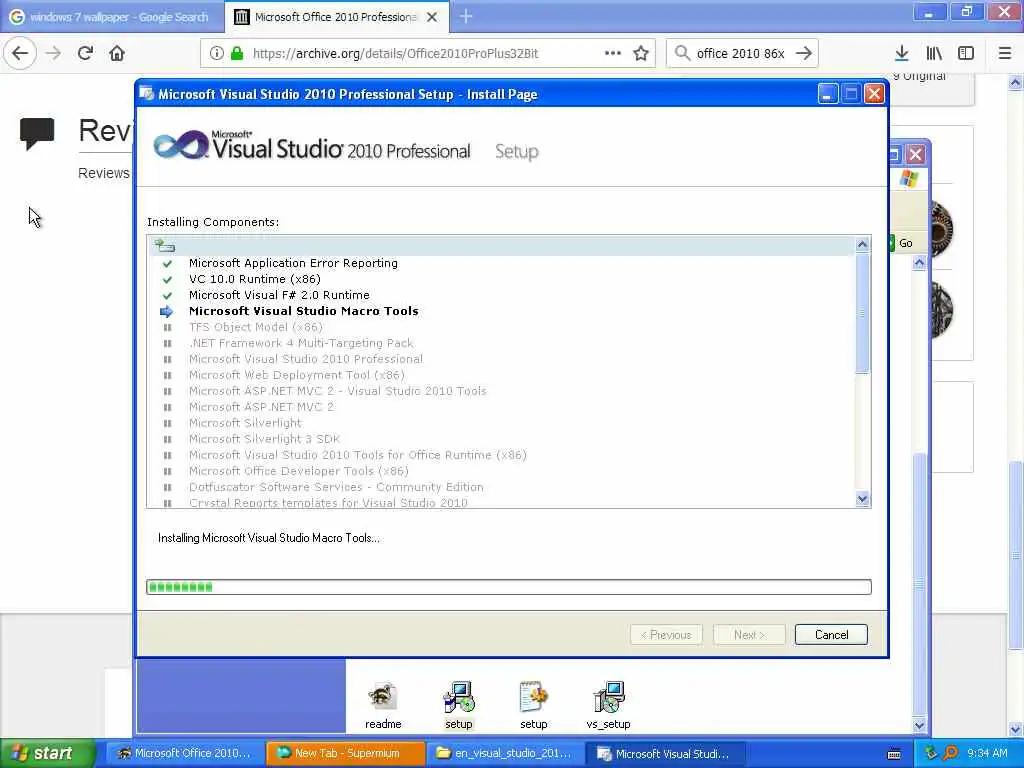The image size is (1024, 768).
Task: Select Microsoft Web Deployment Tool (x86) row
Action: [x=296, y=375]
